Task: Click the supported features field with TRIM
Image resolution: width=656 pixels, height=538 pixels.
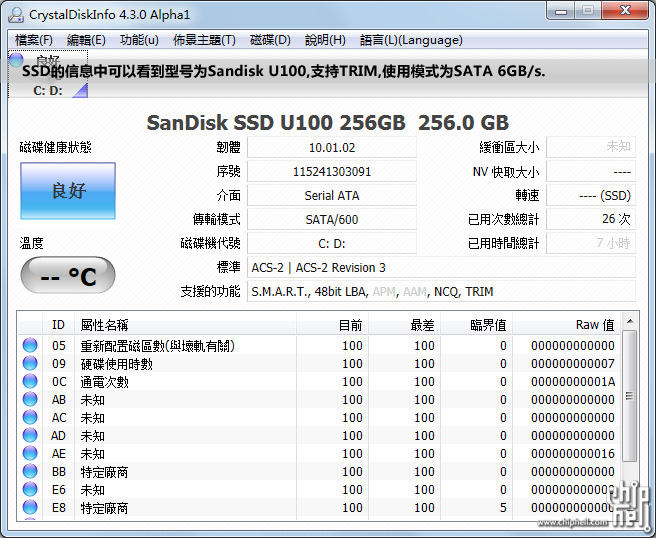Action: pos(441,291)
